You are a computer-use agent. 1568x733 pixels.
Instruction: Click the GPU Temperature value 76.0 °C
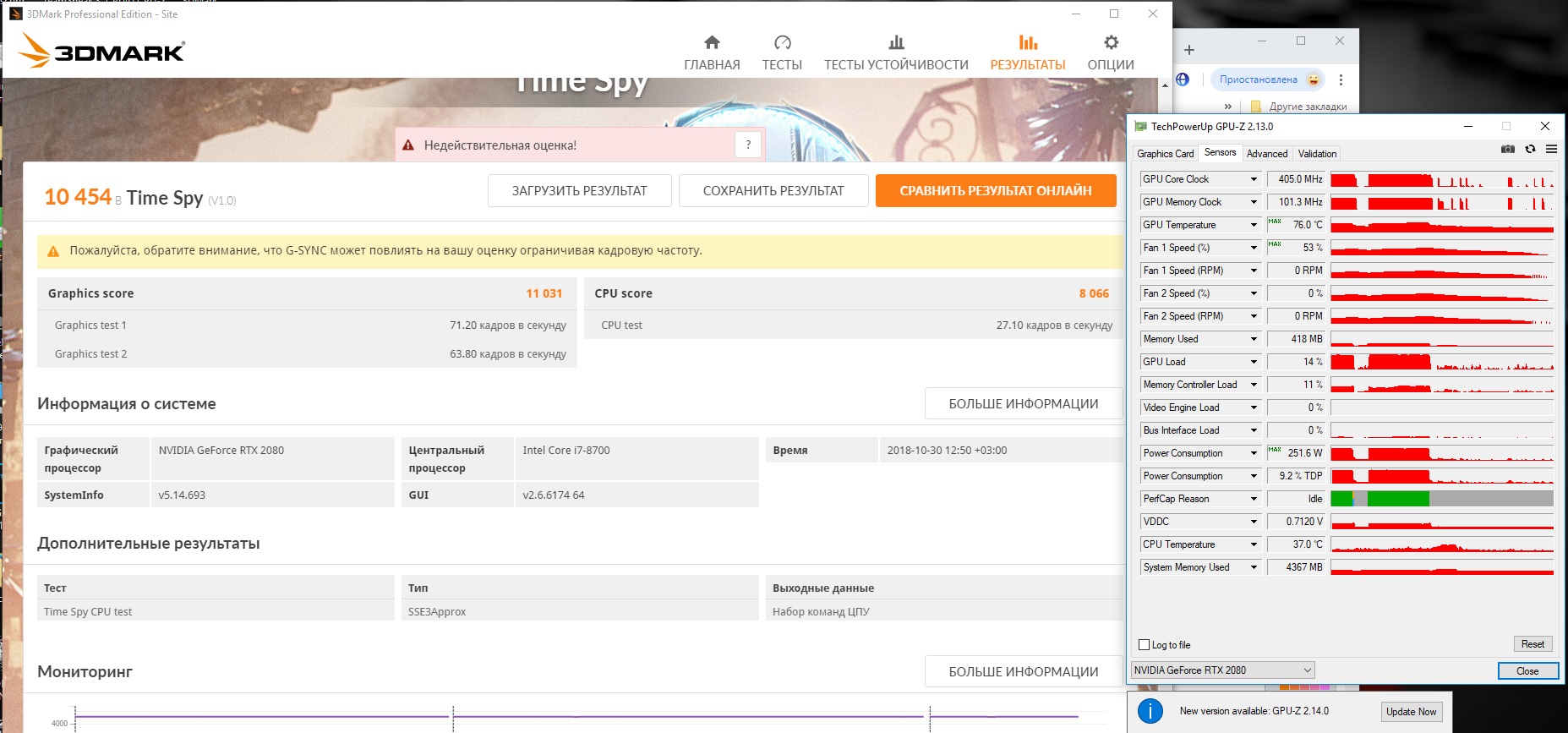tap(1296, 225)
